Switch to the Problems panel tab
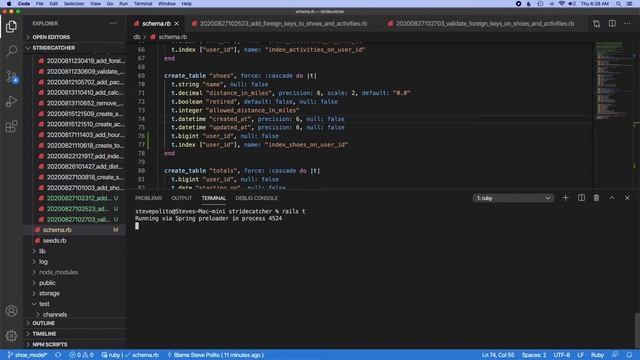 [x=149, y=198]
